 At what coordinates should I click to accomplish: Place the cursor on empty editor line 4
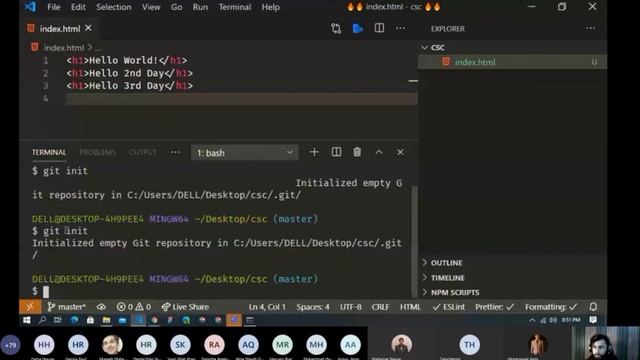(242, 98)
